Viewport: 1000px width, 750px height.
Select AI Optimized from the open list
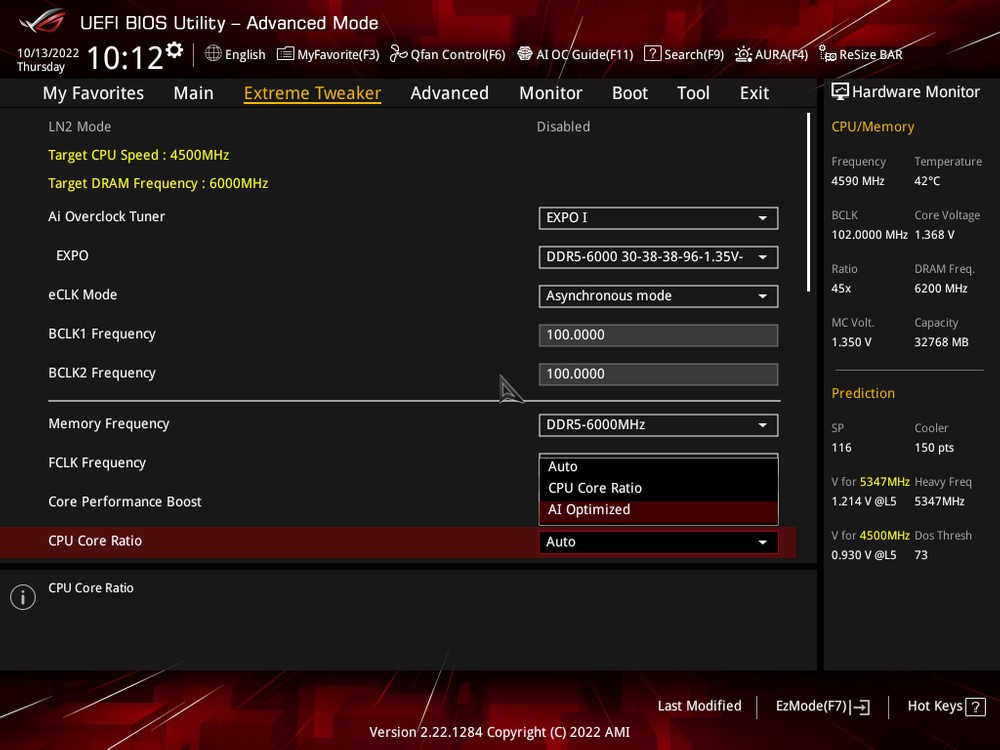589,510
